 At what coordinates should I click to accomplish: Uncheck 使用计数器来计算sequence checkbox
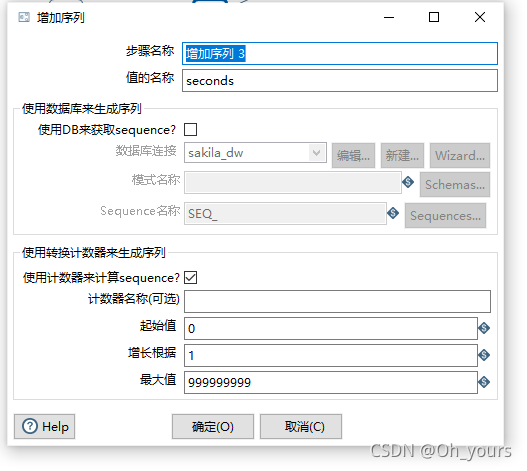coord(190,278)
